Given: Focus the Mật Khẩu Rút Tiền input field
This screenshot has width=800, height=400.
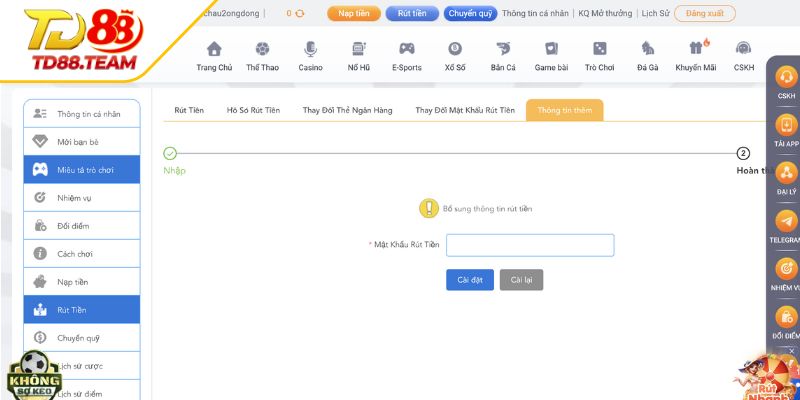Looking at the screenshot, I should click(x=530, y=245).
